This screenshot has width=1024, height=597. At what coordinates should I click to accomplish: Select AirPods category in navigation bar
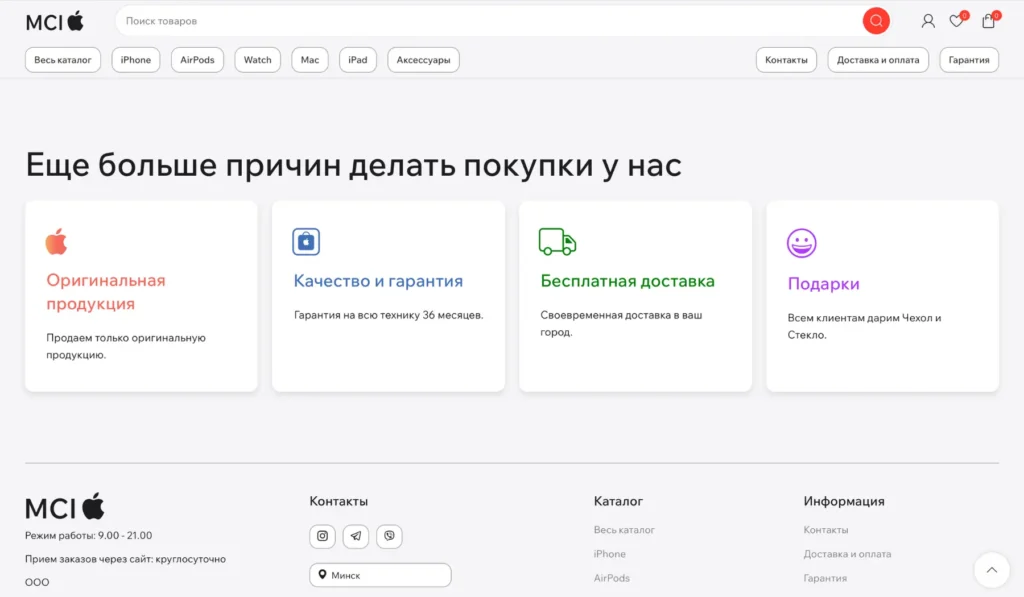197,60
